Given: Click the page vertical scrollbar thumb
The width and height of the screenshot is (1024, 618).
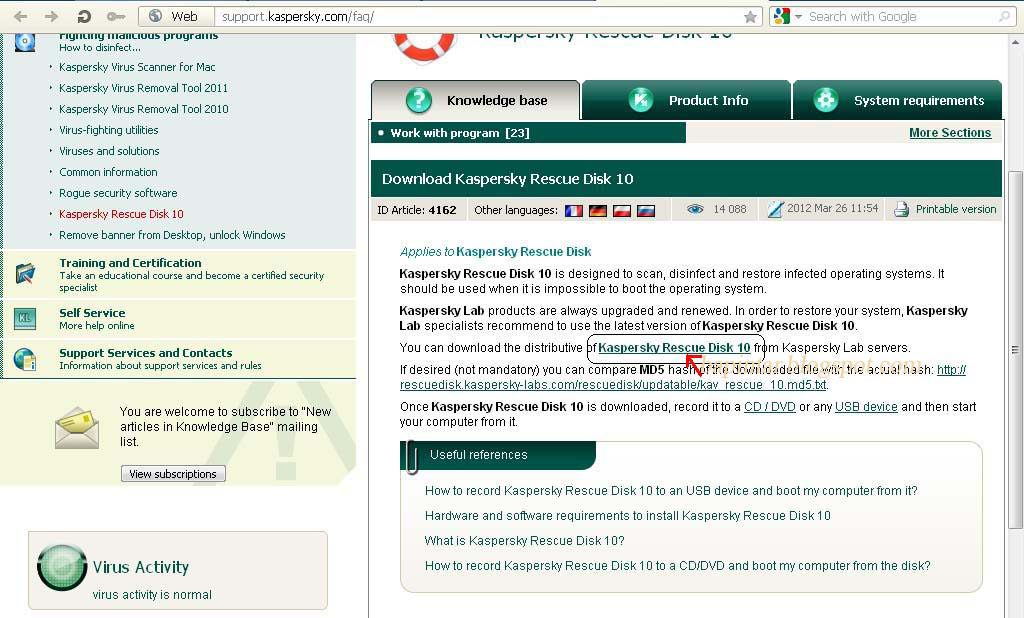Looking at the screenshot, I should (x=1014, y=350).
